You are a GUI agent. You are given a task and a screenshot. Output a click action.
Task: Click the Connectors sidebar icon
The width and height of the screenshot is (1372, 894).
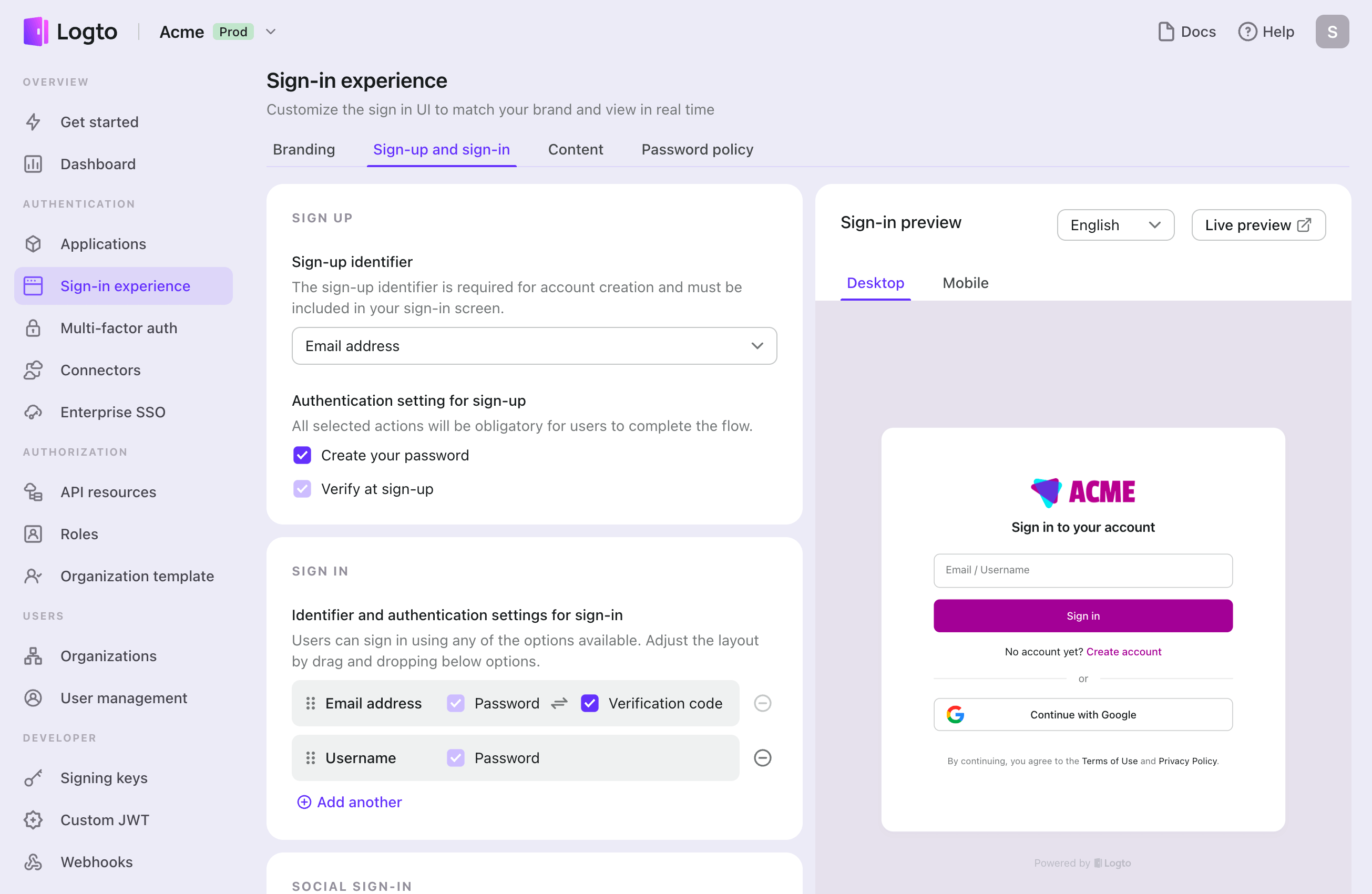[33, 369]
